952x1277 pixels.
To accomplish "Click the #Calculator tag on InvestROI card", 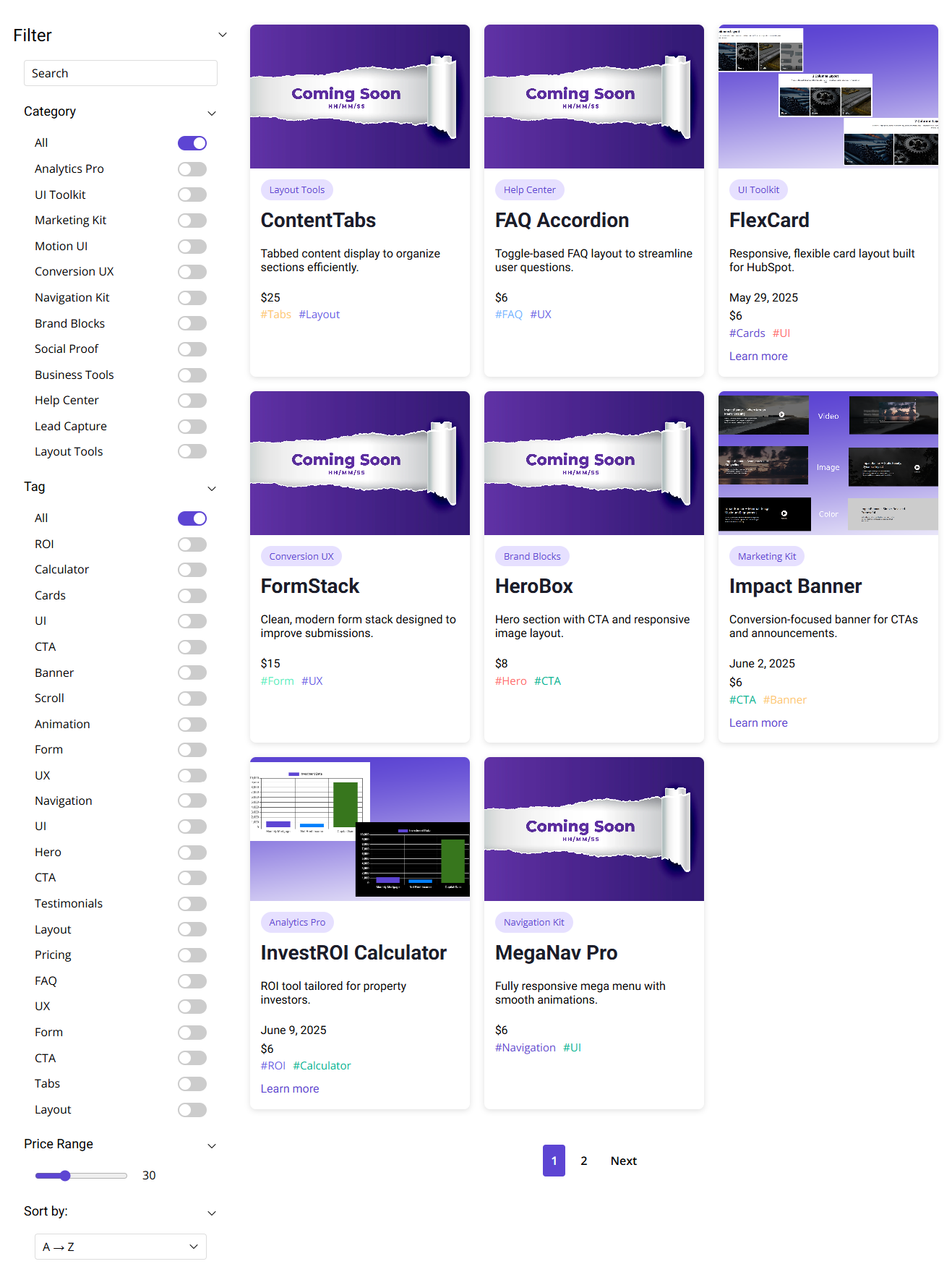I will point(322,1066).
